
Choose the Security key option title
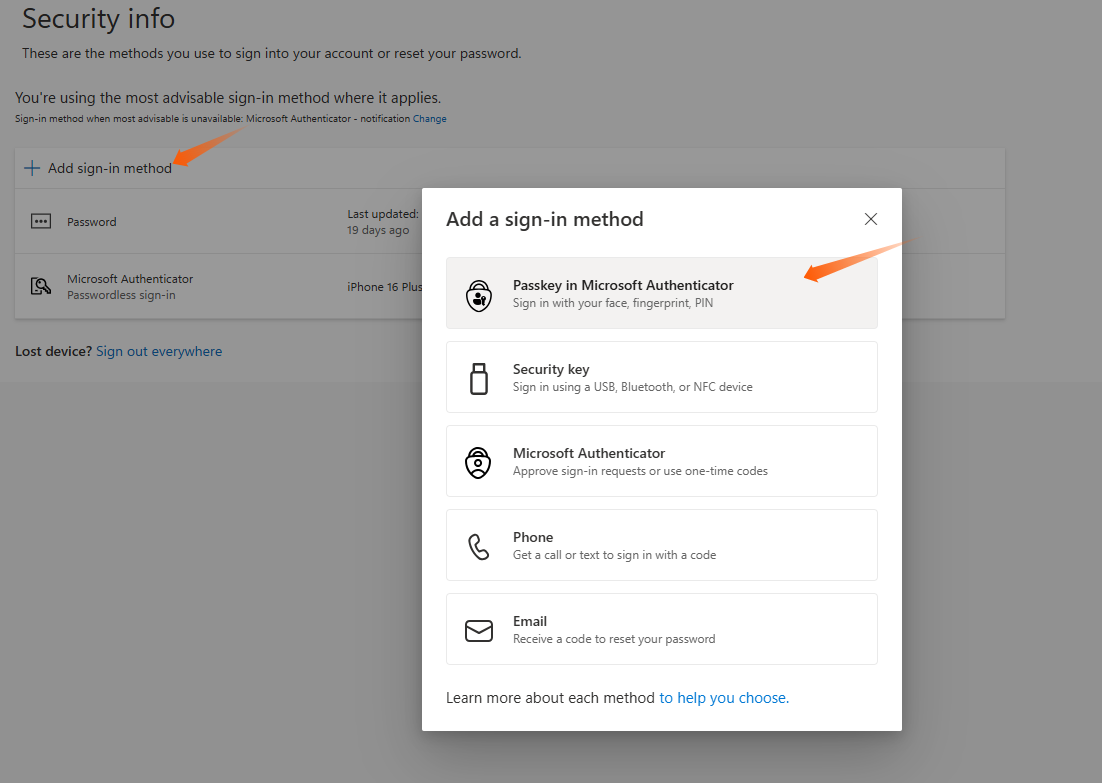coord(551,369)
